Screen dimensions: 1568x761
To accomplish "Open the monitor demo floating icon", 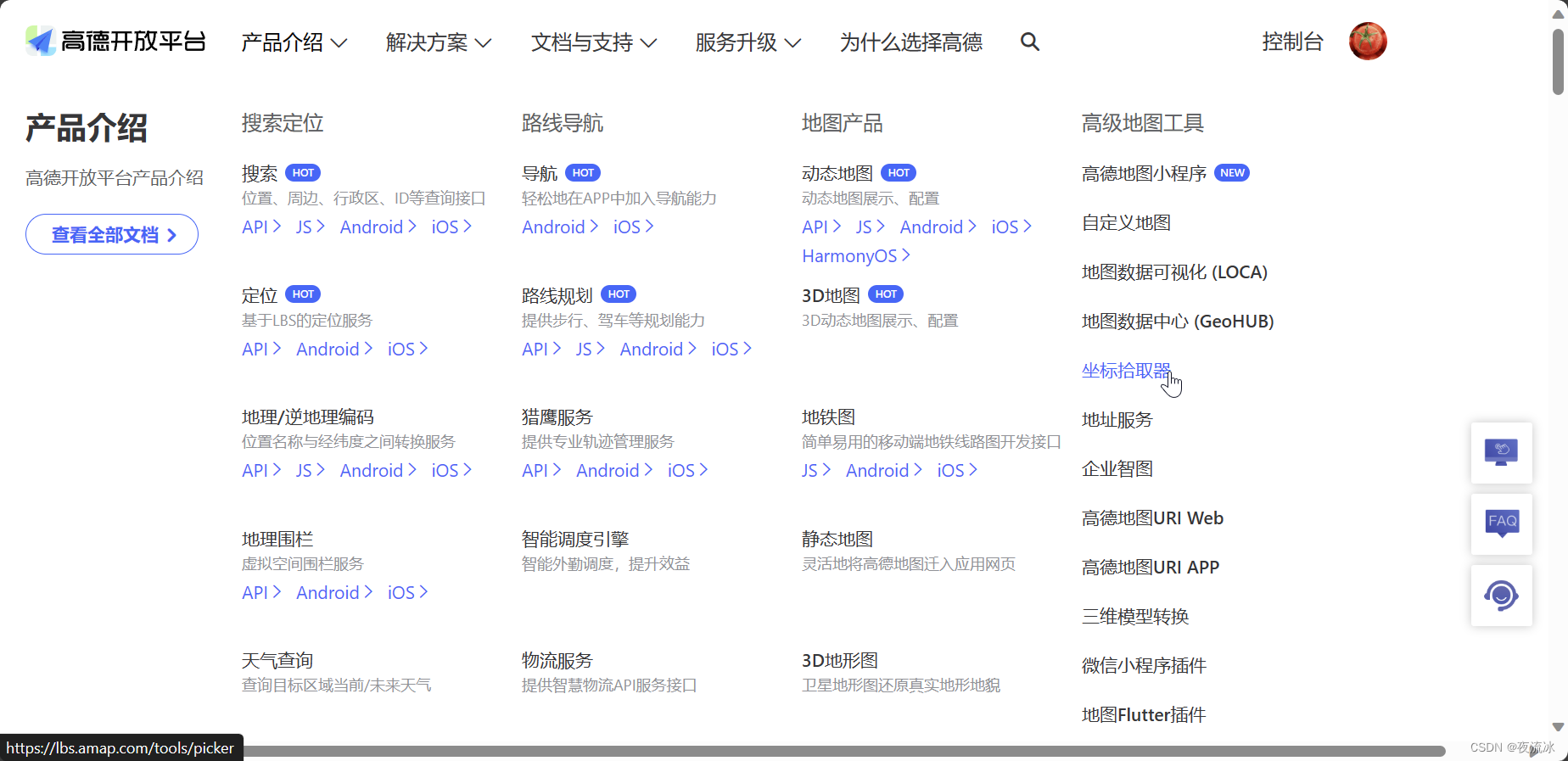I will pyautogui.click(x=1501, y=452).
